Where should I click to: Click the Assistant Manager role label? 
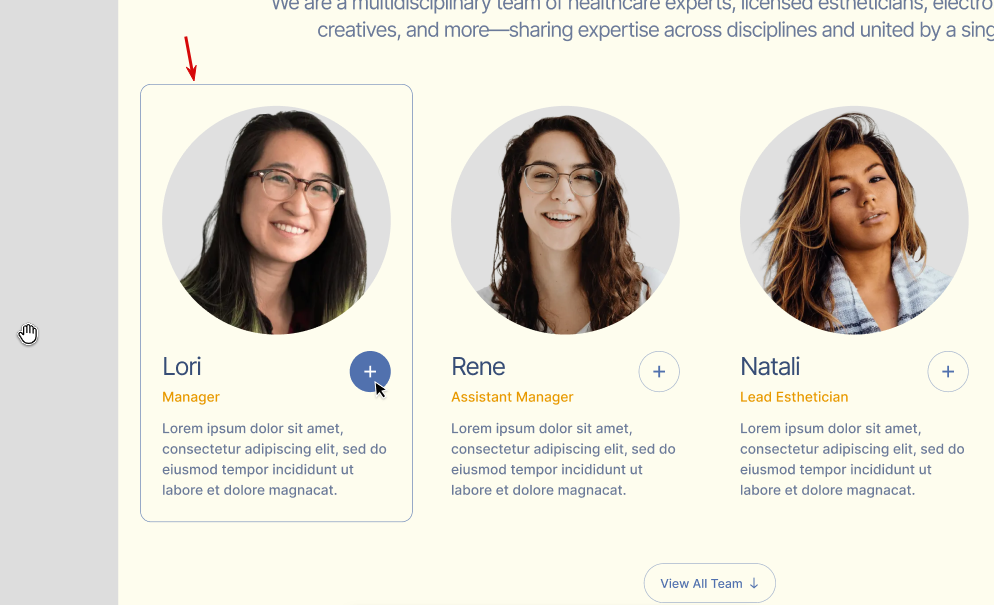512,397
